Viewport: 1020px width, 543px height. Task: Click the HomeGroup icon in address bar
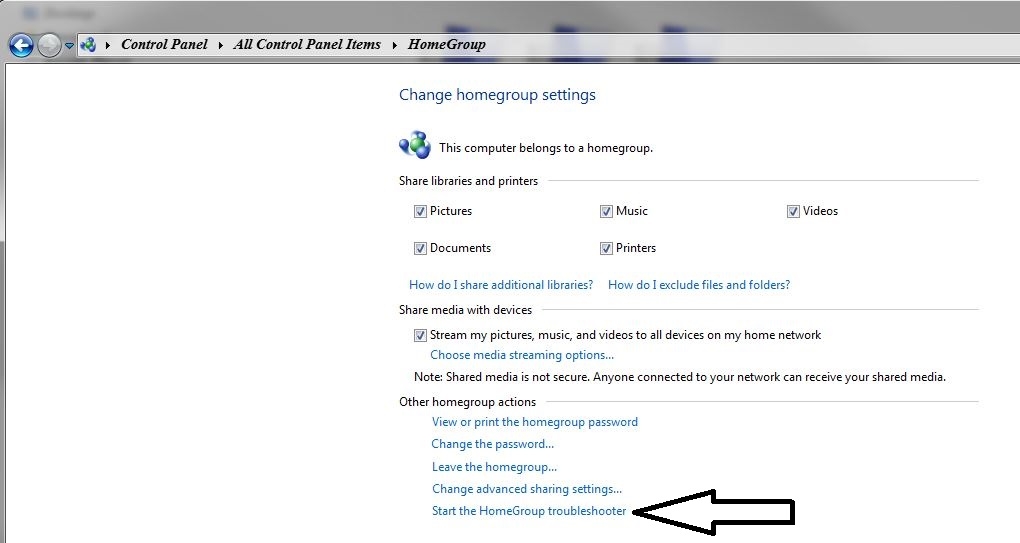pos(88,45)
